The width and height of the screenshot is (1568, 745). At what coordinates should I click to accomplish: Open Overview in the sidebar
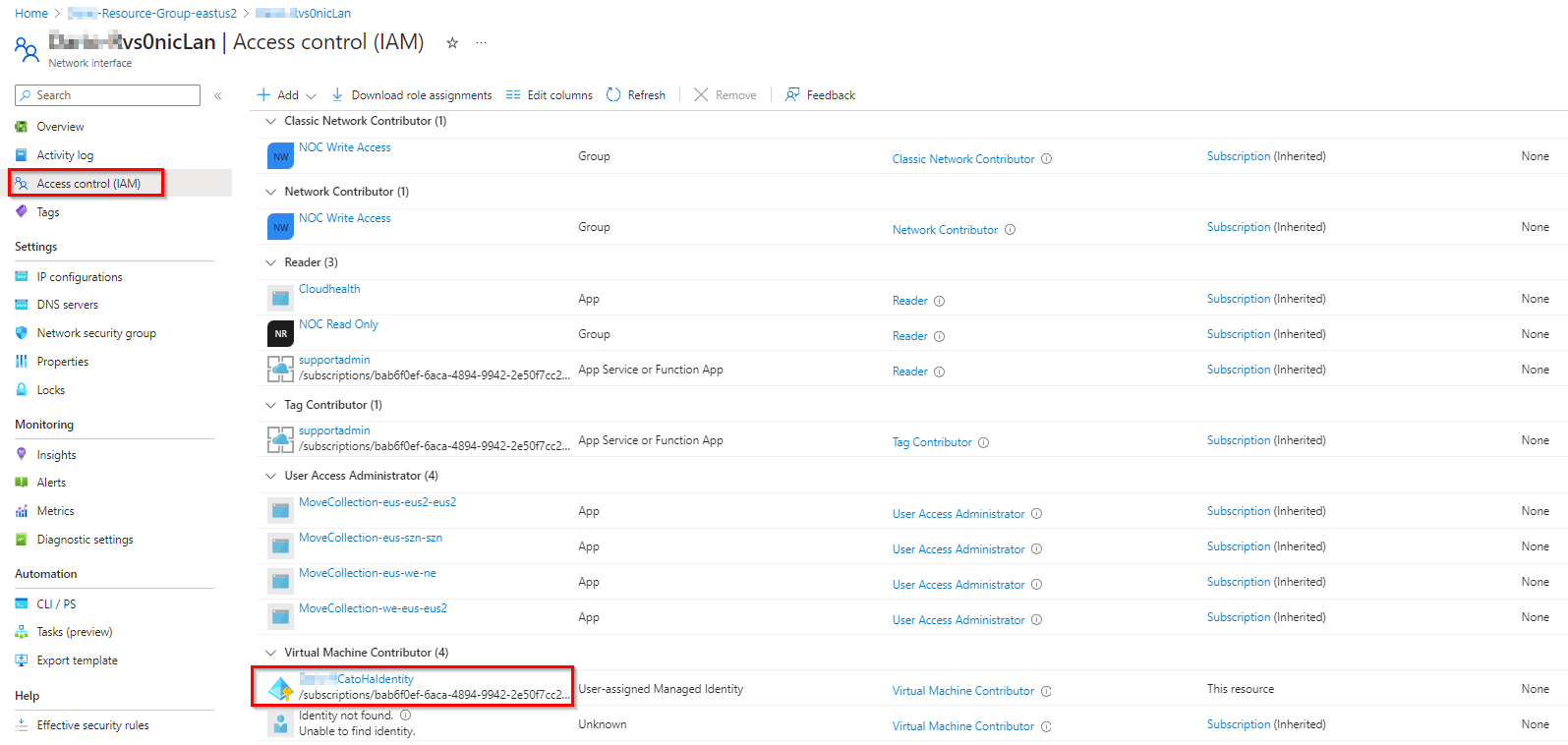coord(60,127)
